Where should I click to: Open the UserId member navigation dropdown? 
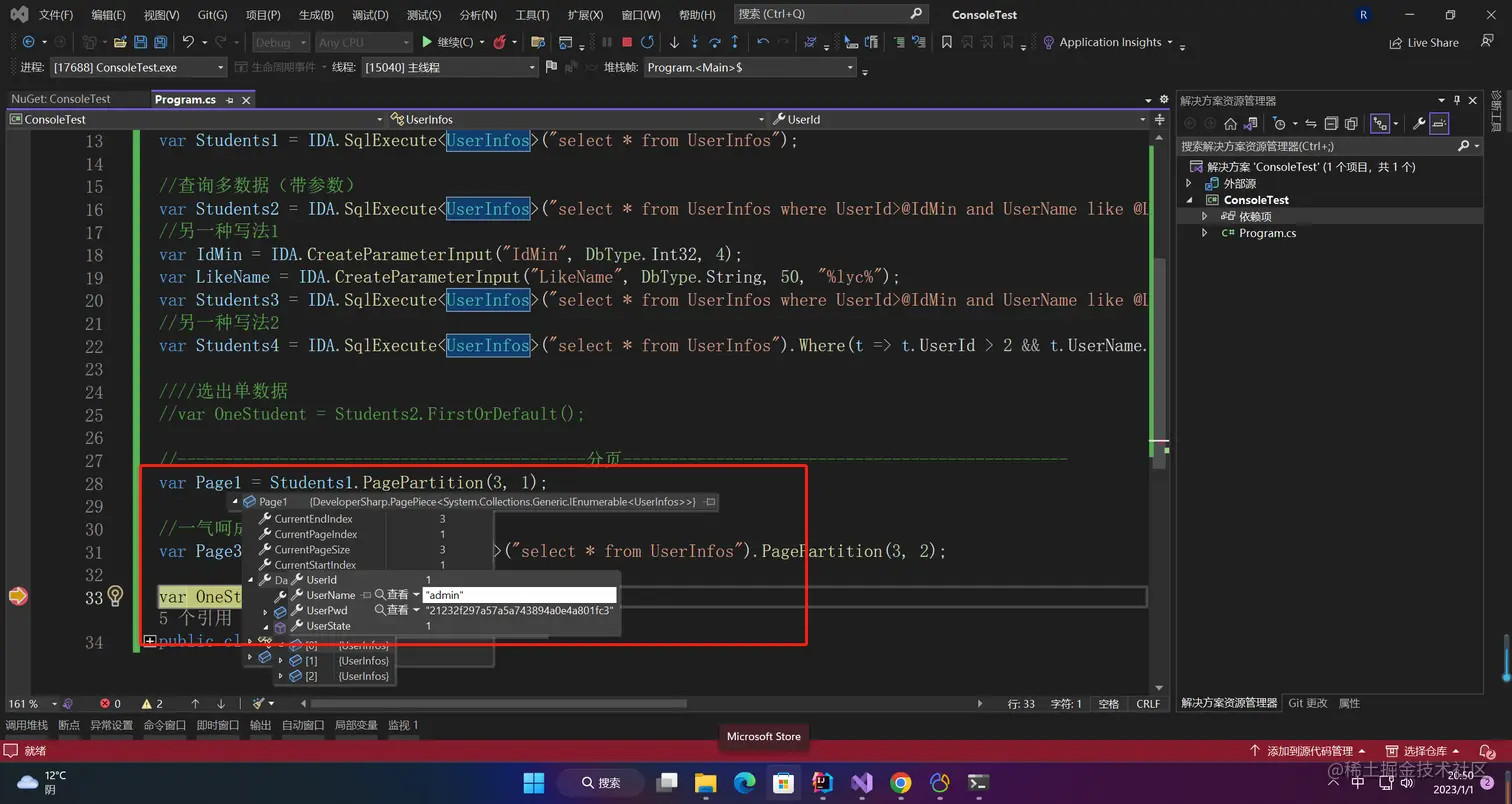point(961,119)
